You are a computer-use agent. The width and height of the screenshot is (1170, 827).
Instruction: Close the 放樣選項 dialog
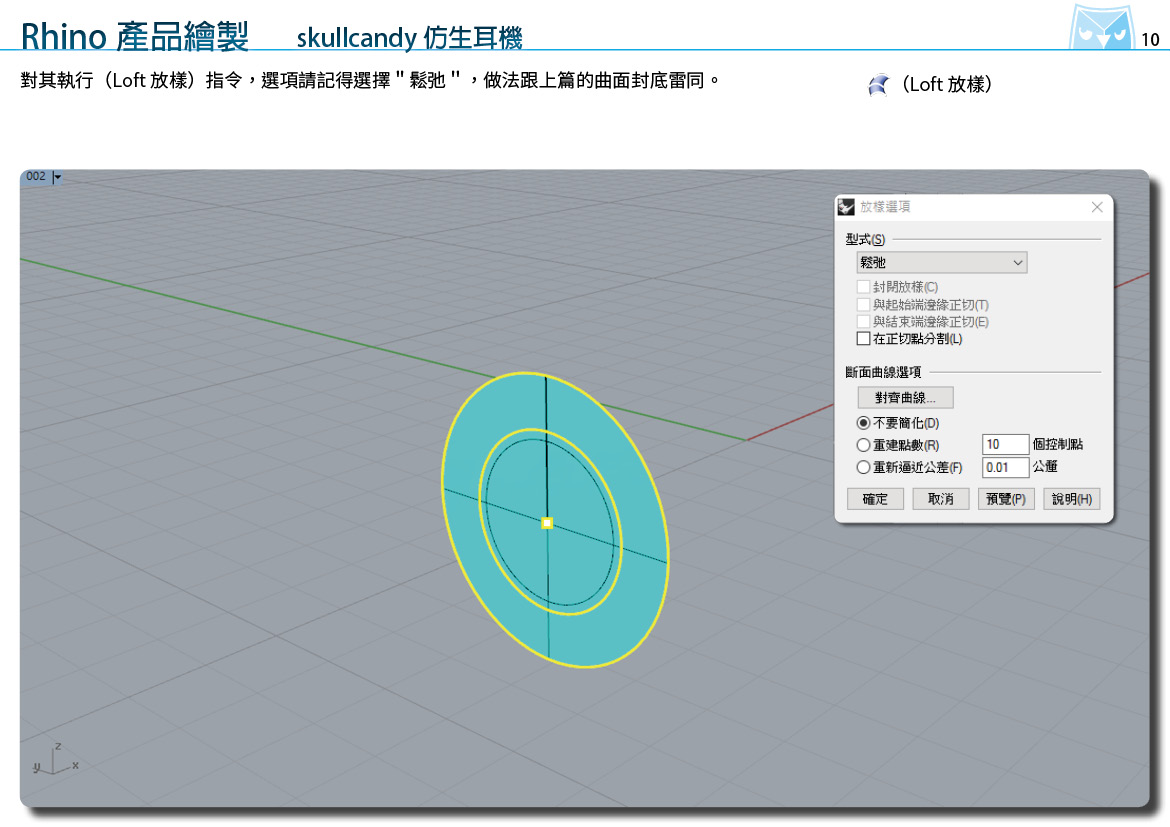(1097, 207)
